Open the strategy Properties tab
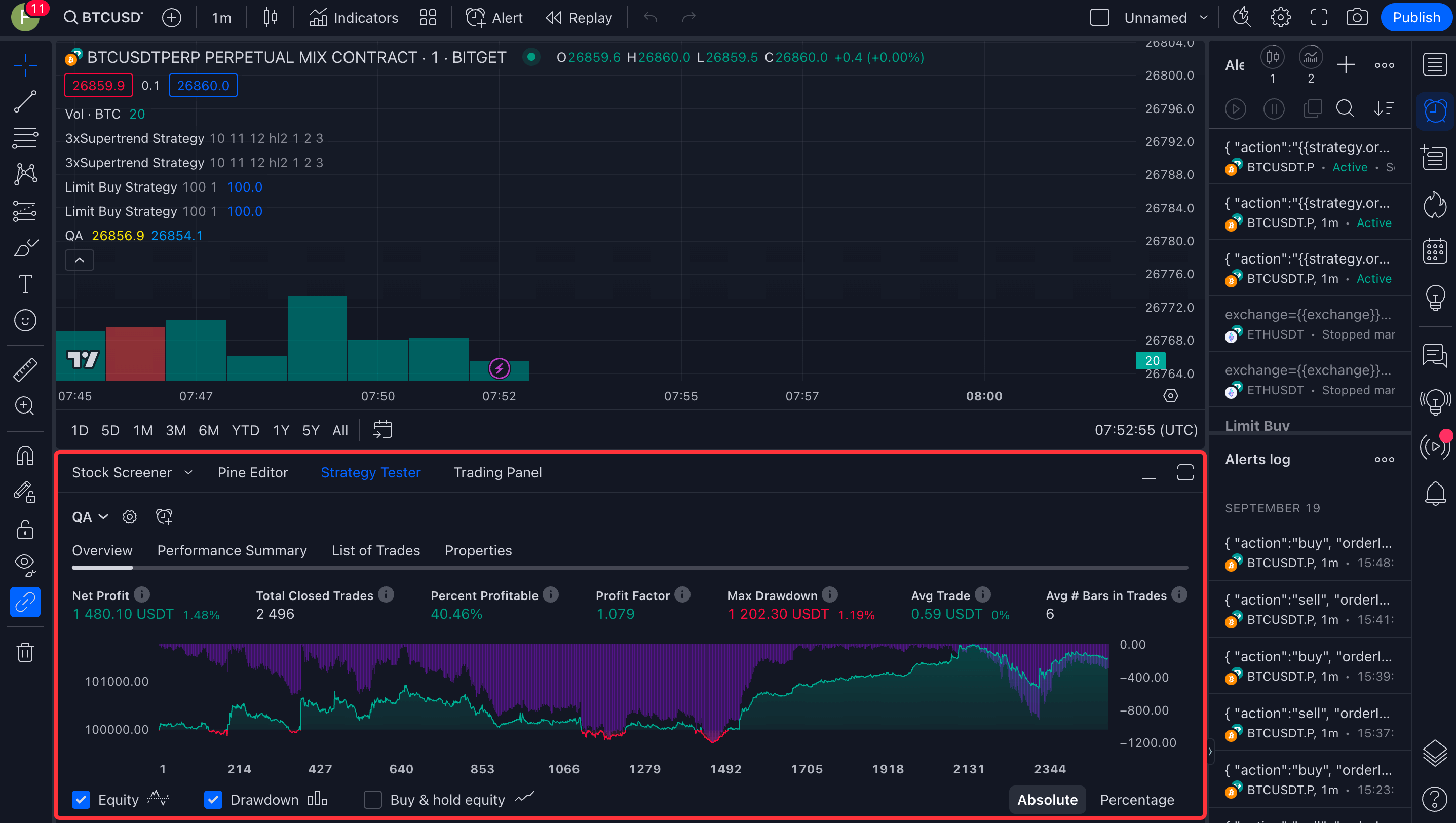This screenshot has width=1456, height=823. coord(478,550)
